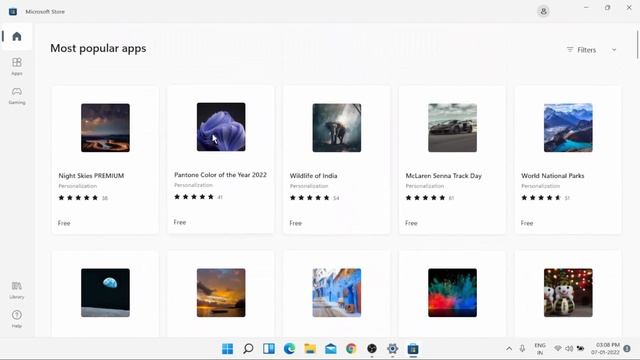The height and width of the screenshot is (360, 640).
Task: Click star rating of McLaren Senna Track Day
Action: point(425,198)
